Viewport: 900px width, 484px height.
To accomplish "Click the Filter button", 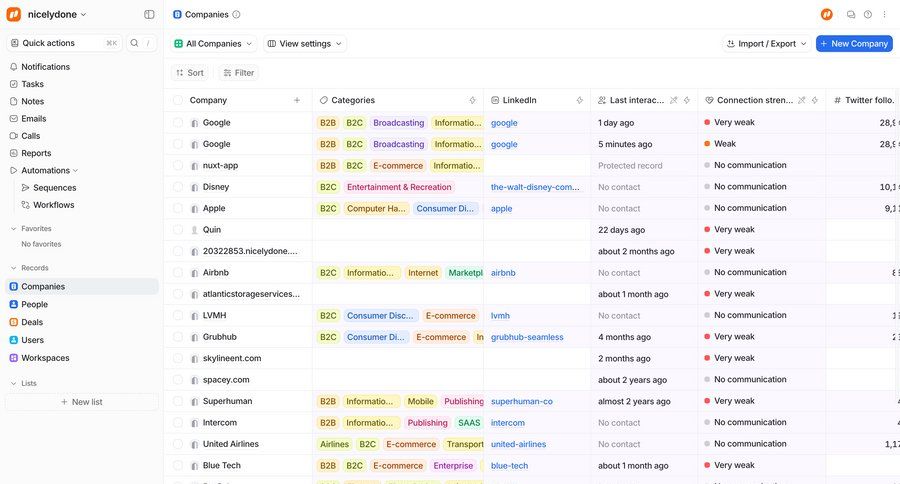I will coord(239,73).
